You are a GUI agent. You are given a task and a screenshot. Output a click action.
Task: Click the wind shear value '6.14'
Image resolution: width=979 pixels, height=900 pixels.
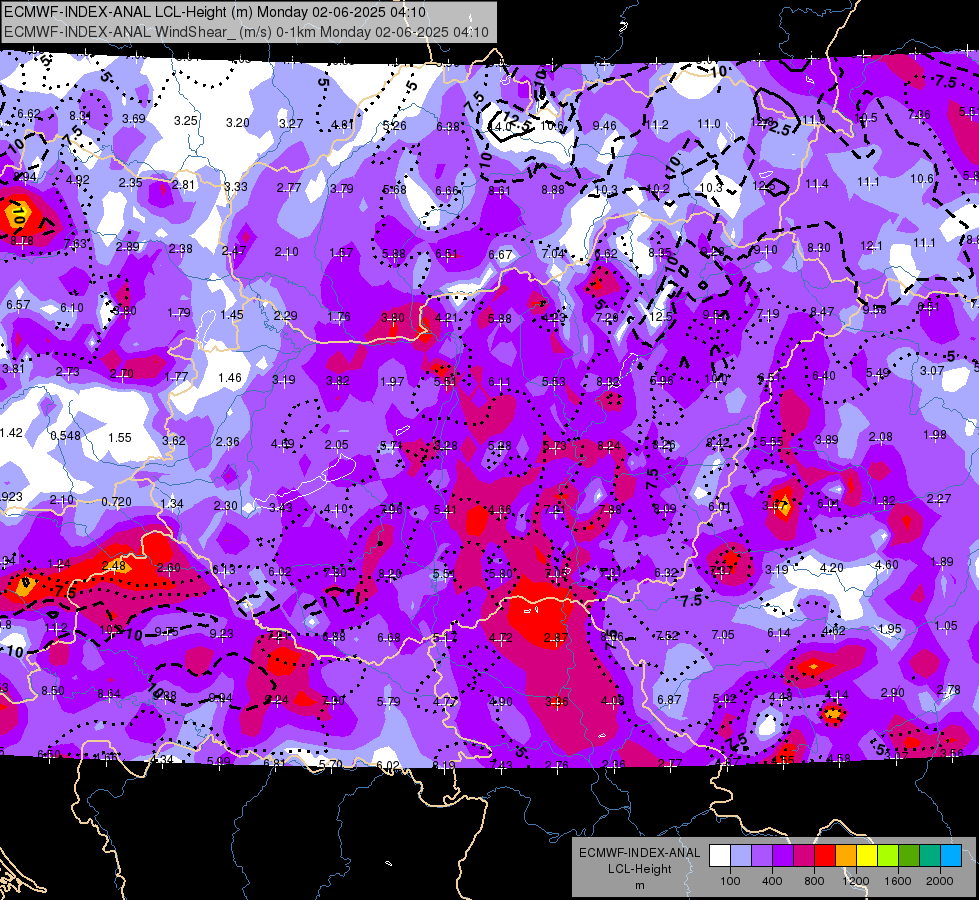point(779,633)
